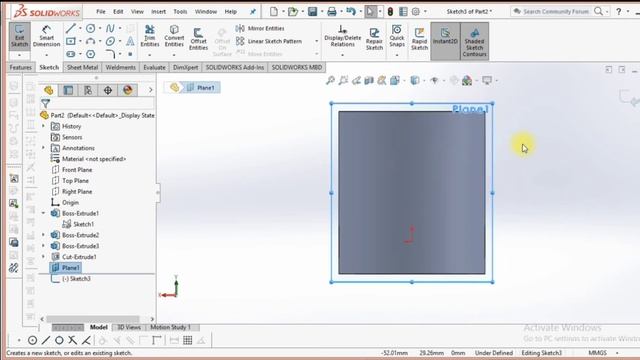640x360 pixels.
Task: Switch to the Features tab
Action: click(x=20, y=67)
